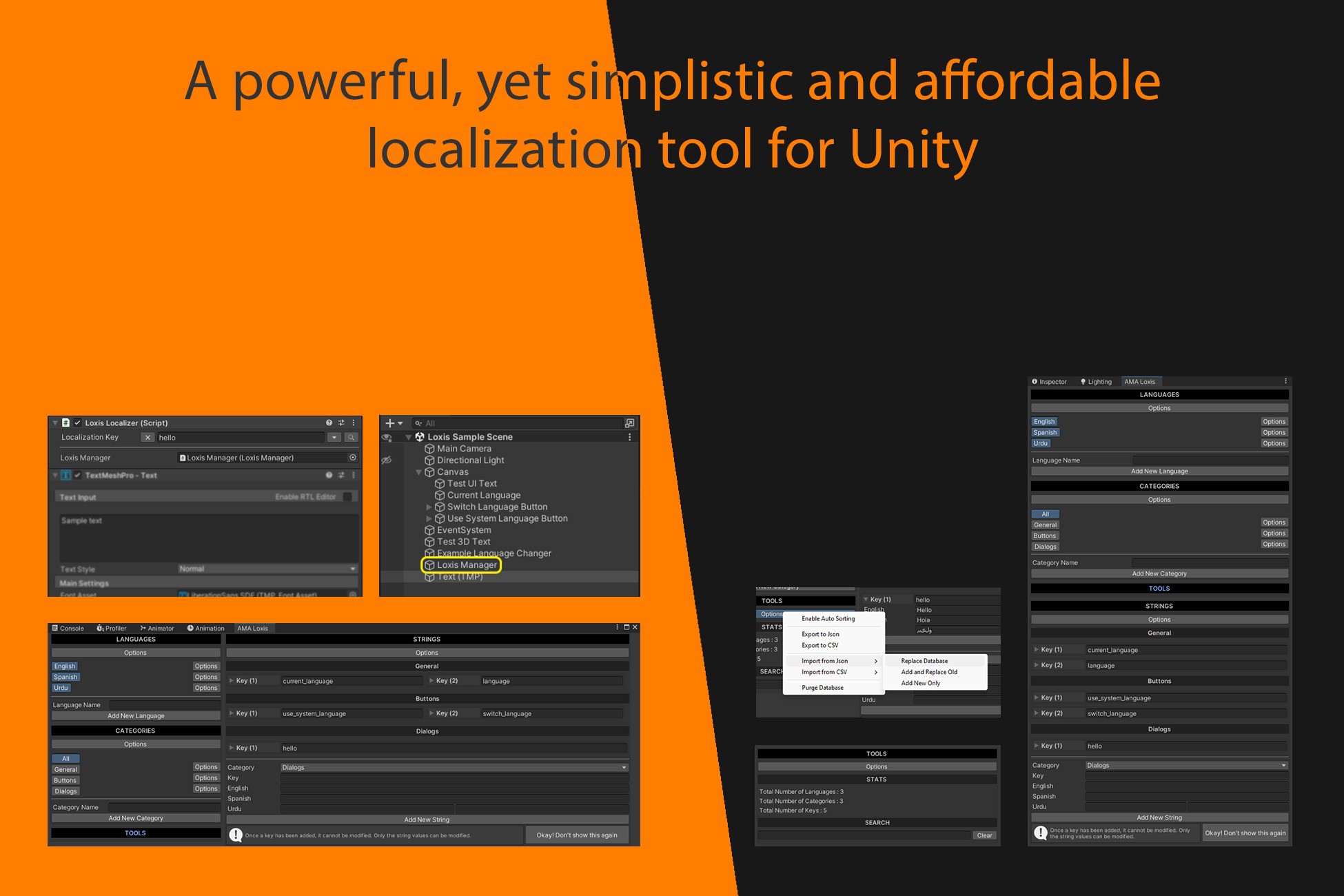Toggle scene visibility eye icon in hierarchy
The width and height of the screenshot is (1344, 896).
pyautogui.click(x=387, y=437)
